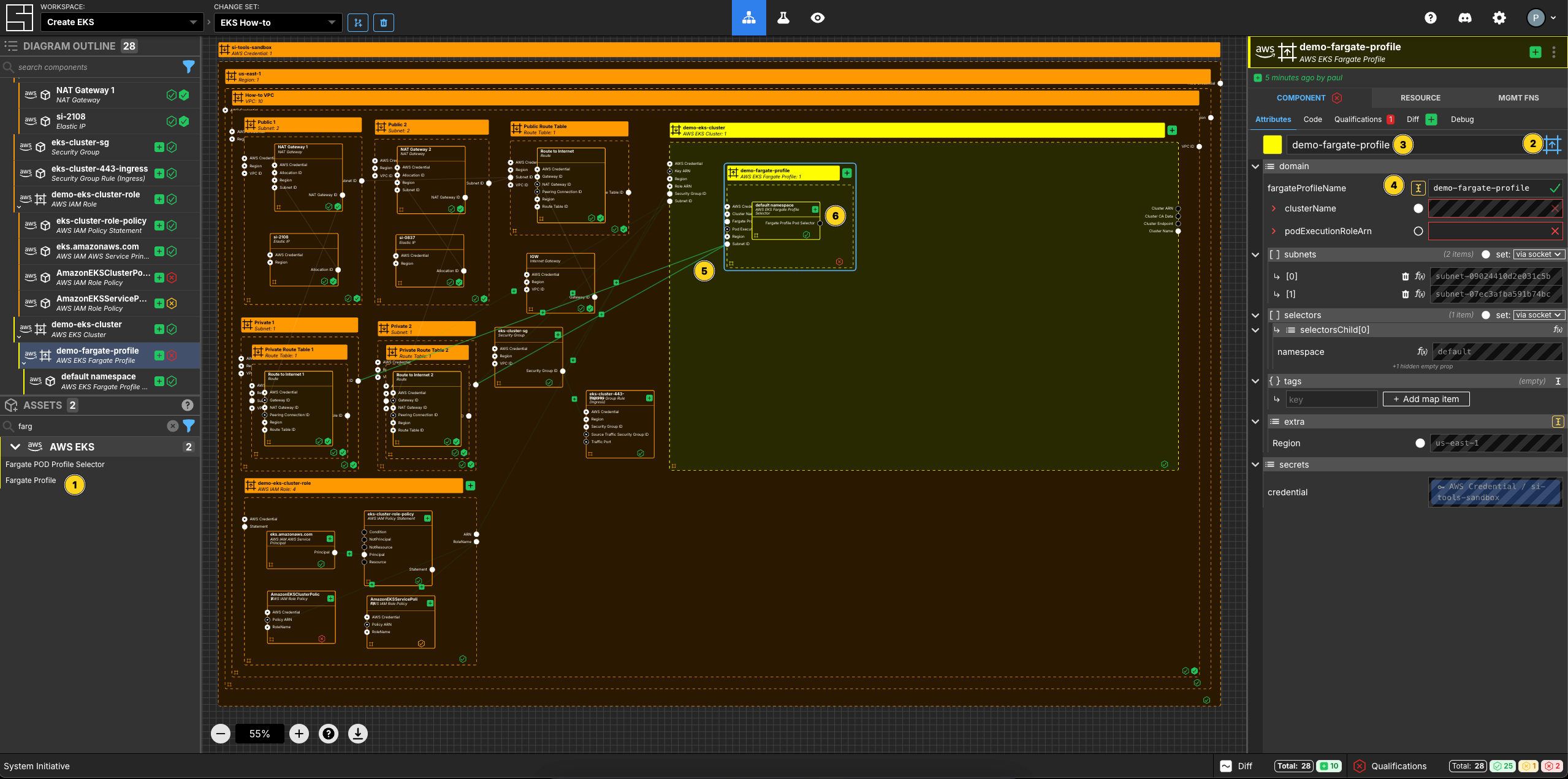Click Add map item button
1568x779 pixels.
(1426, 399)
